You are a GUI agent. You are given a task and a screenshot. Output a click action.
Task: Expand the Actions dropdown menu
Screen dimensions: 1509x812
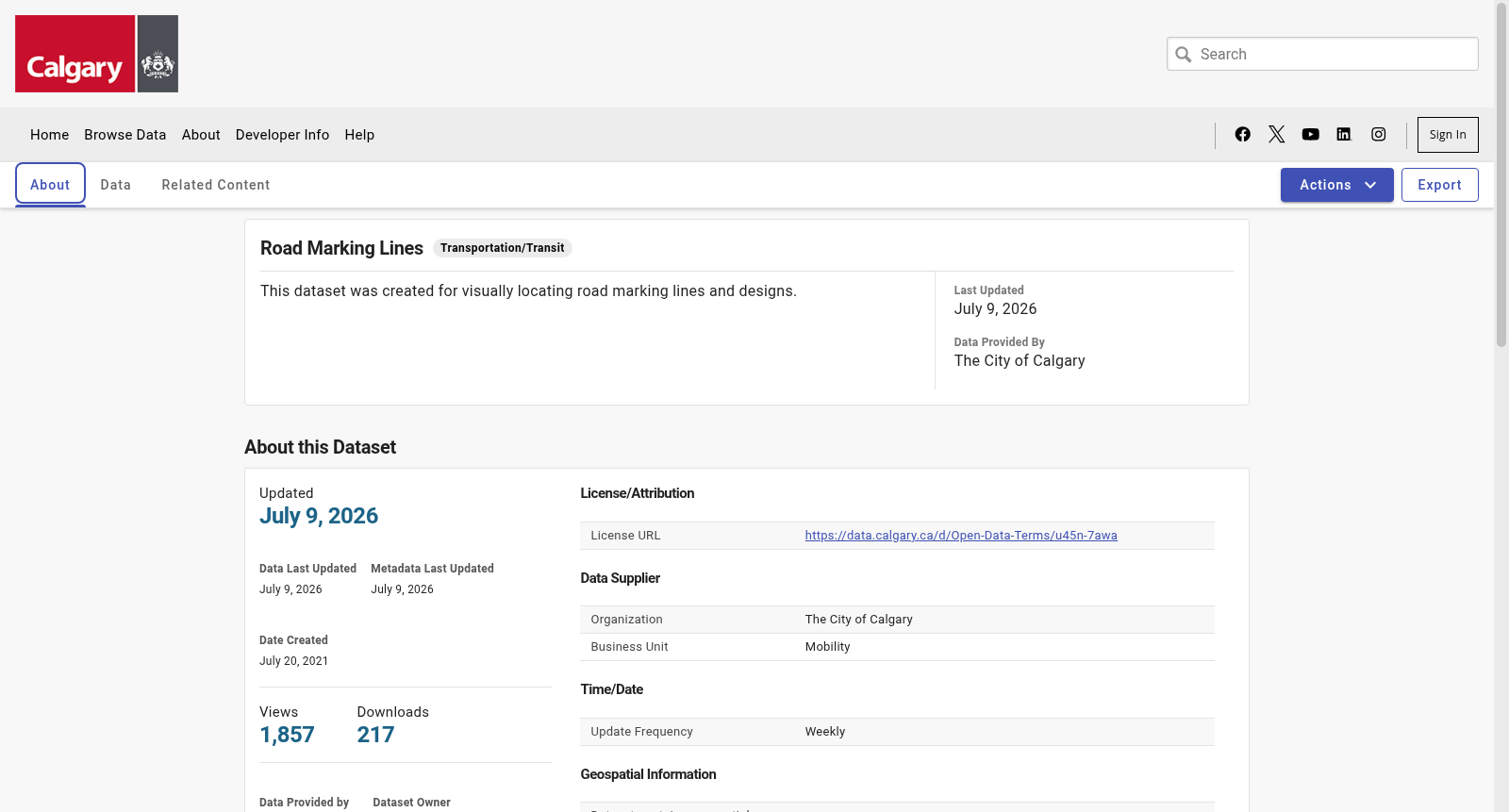[x=1336, y=185]
